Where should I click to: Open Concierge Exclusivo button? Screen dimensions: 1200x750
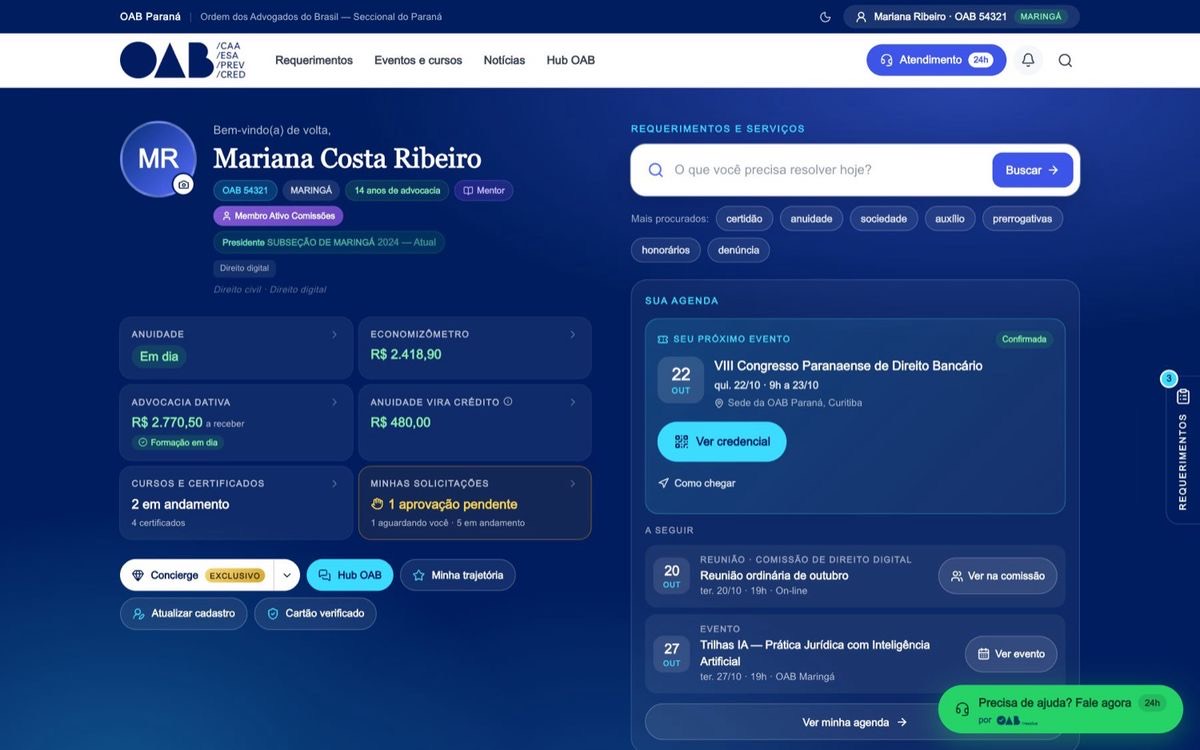(197, 575)
